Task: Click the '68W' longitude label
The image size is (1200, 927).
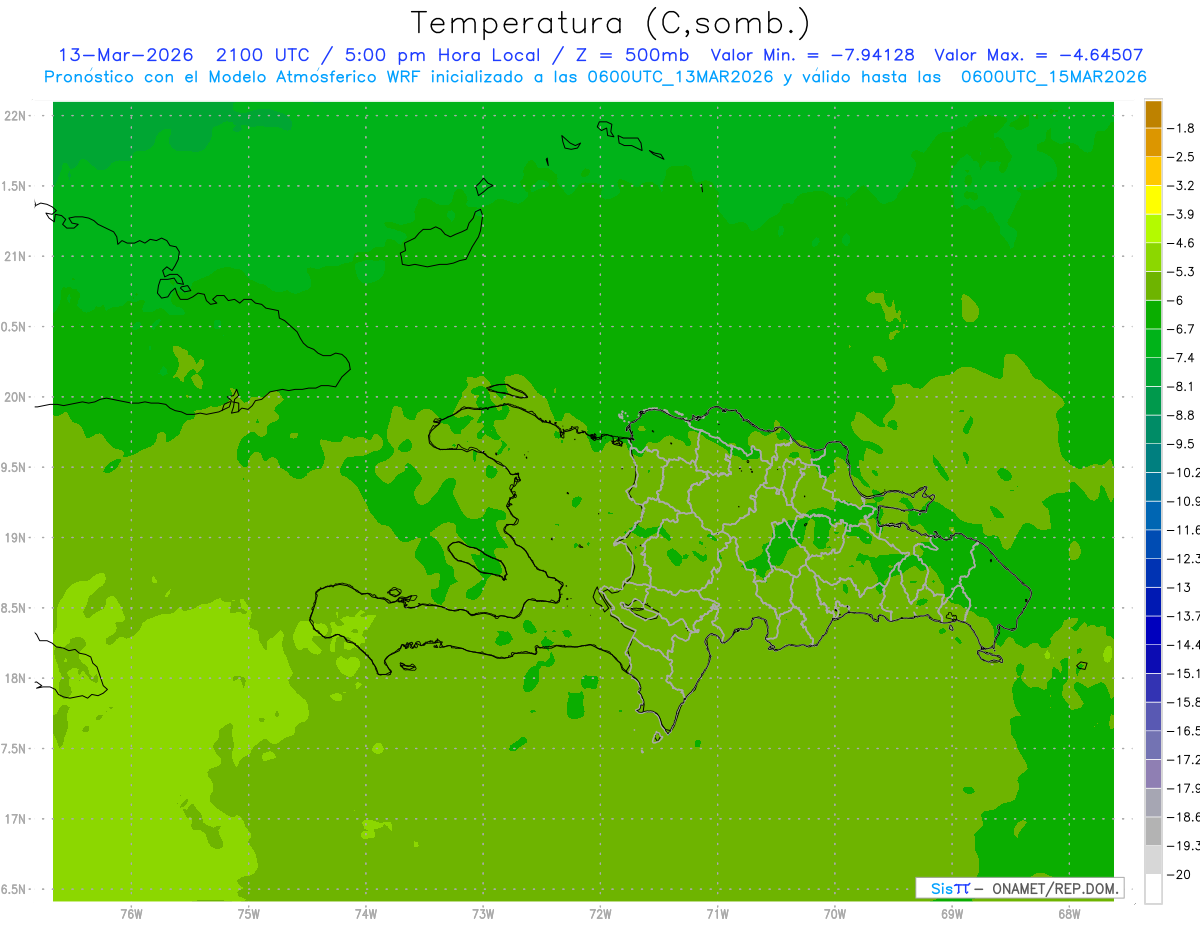Action: pyautogui.click(x=1069, y=914)
